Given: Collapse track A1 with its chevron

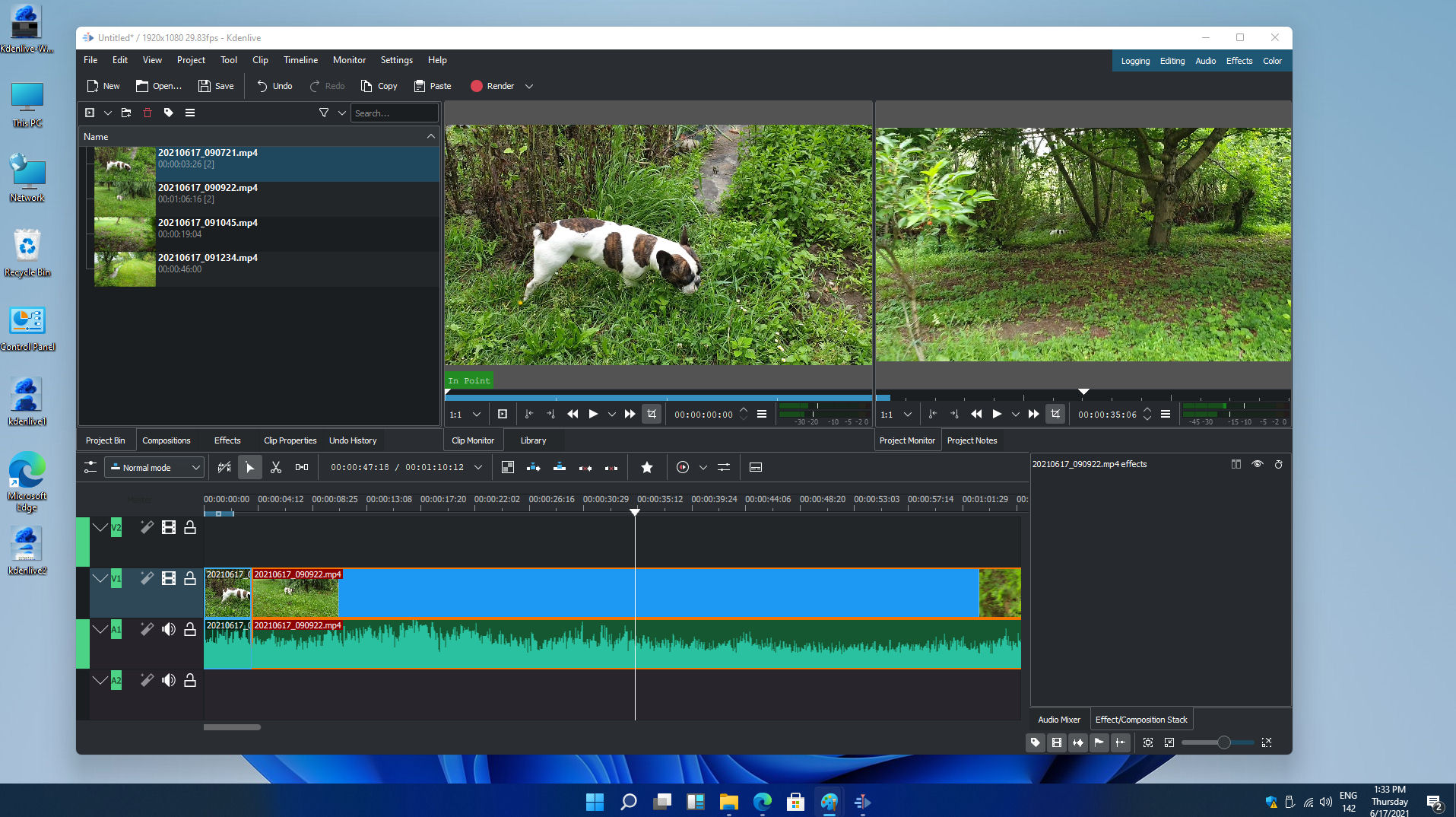Looking at the screenshot, I should [x=100, y=629].
